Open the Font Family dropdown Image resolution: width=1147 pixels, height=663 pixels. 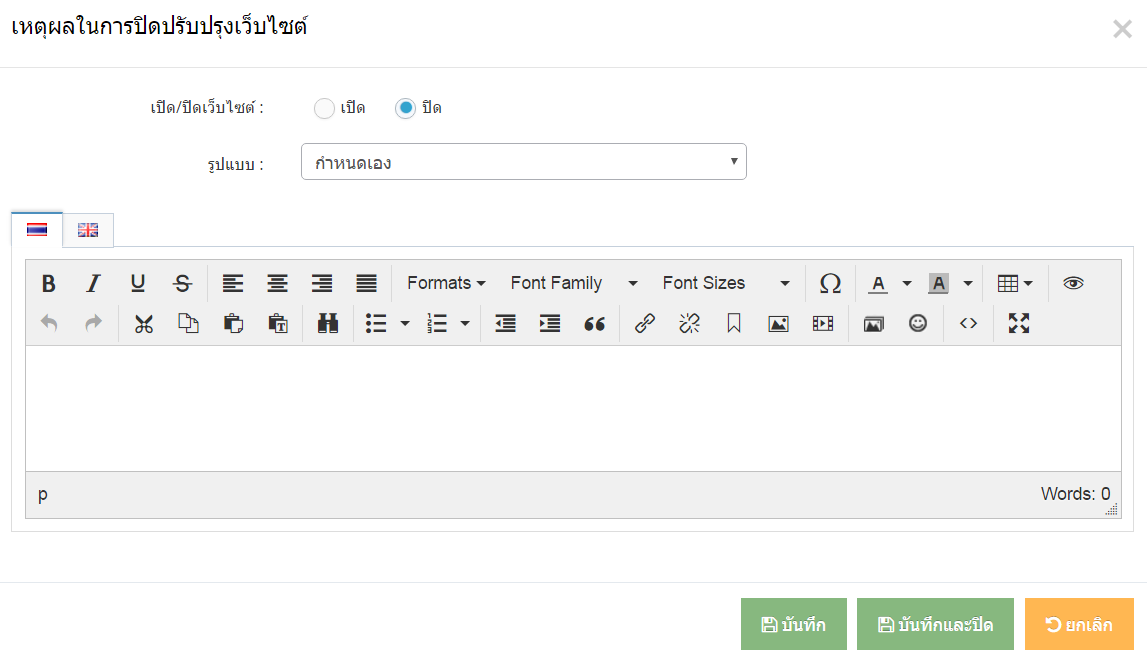pyautogui.click(x=574, y=283)
